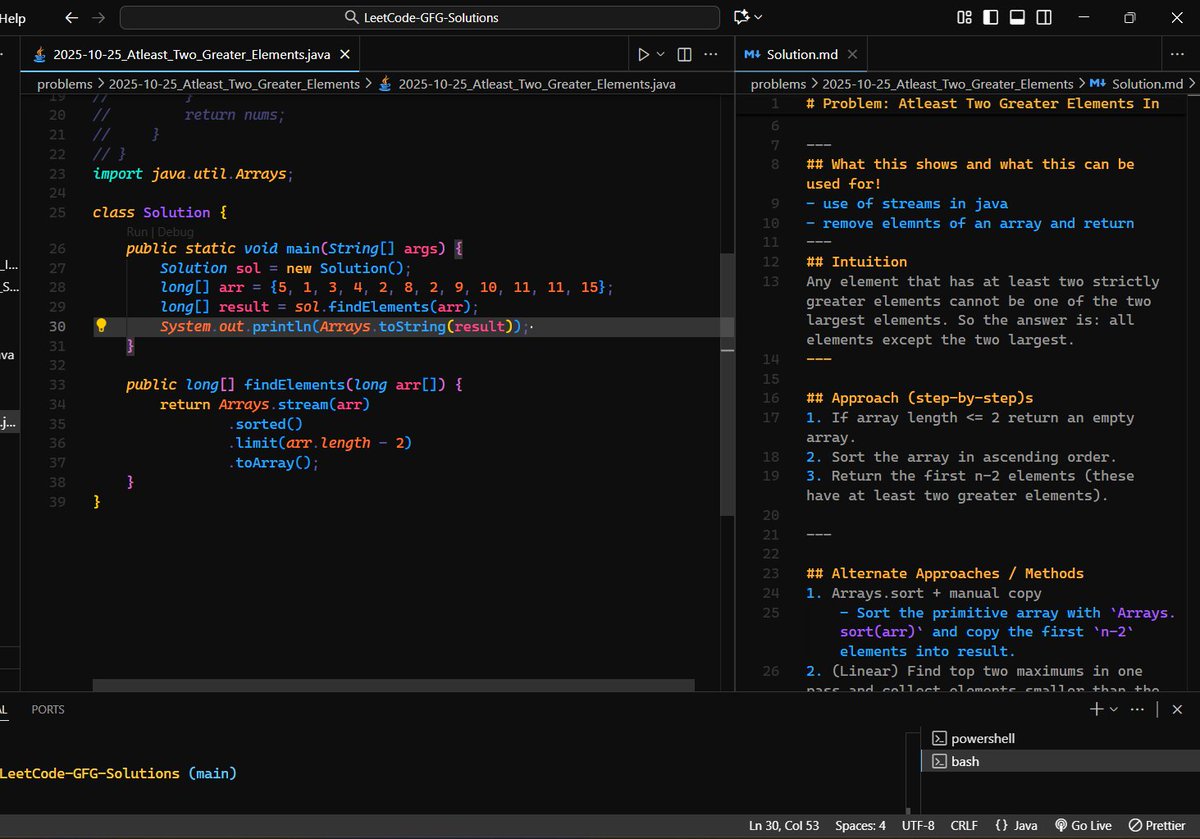Select the powershell terminal entry
This screenshot has height=839, width=1200.
(982, 738)
